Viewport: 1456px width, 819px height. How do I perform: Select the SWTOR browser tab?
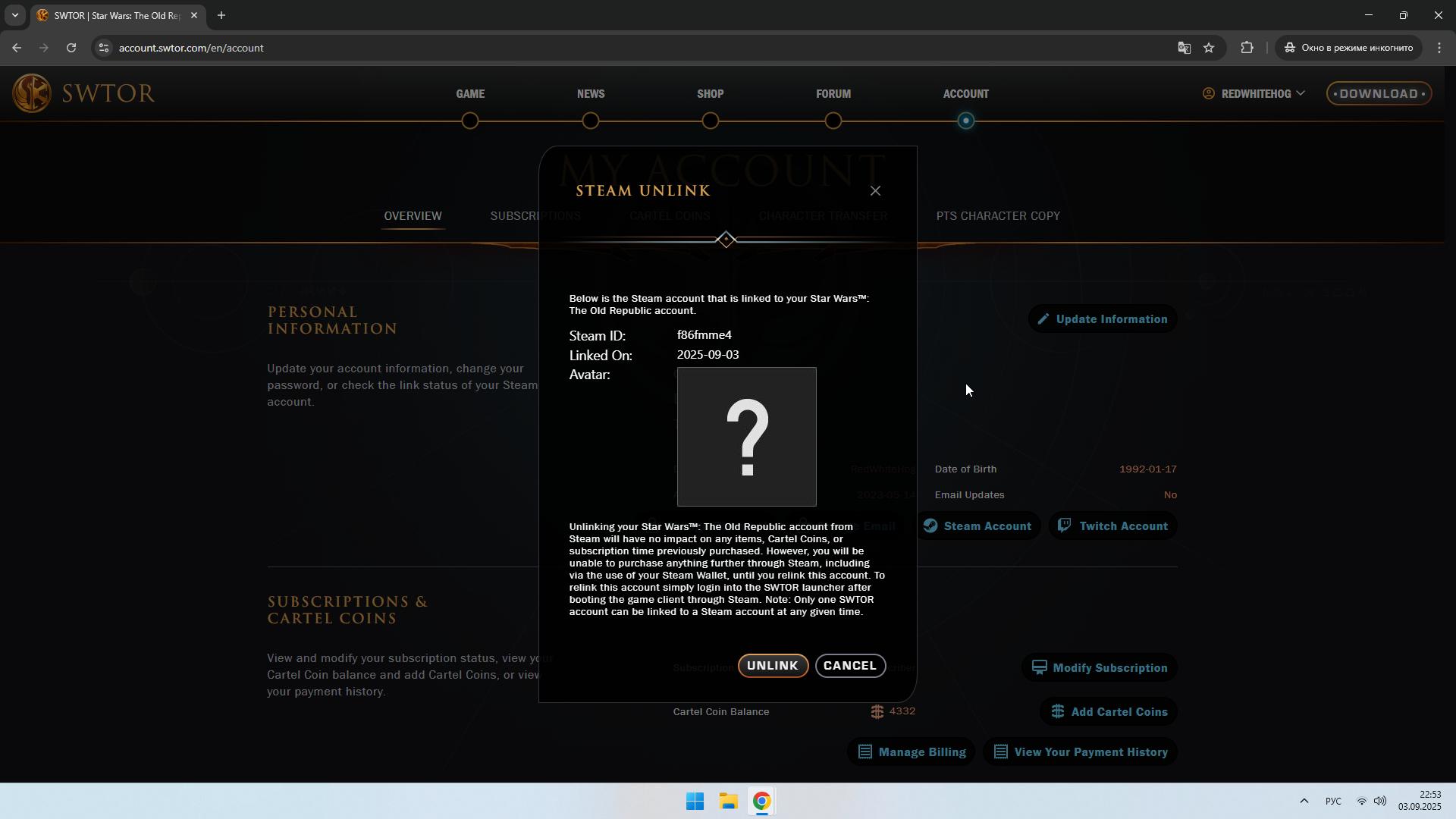point(118,15)
